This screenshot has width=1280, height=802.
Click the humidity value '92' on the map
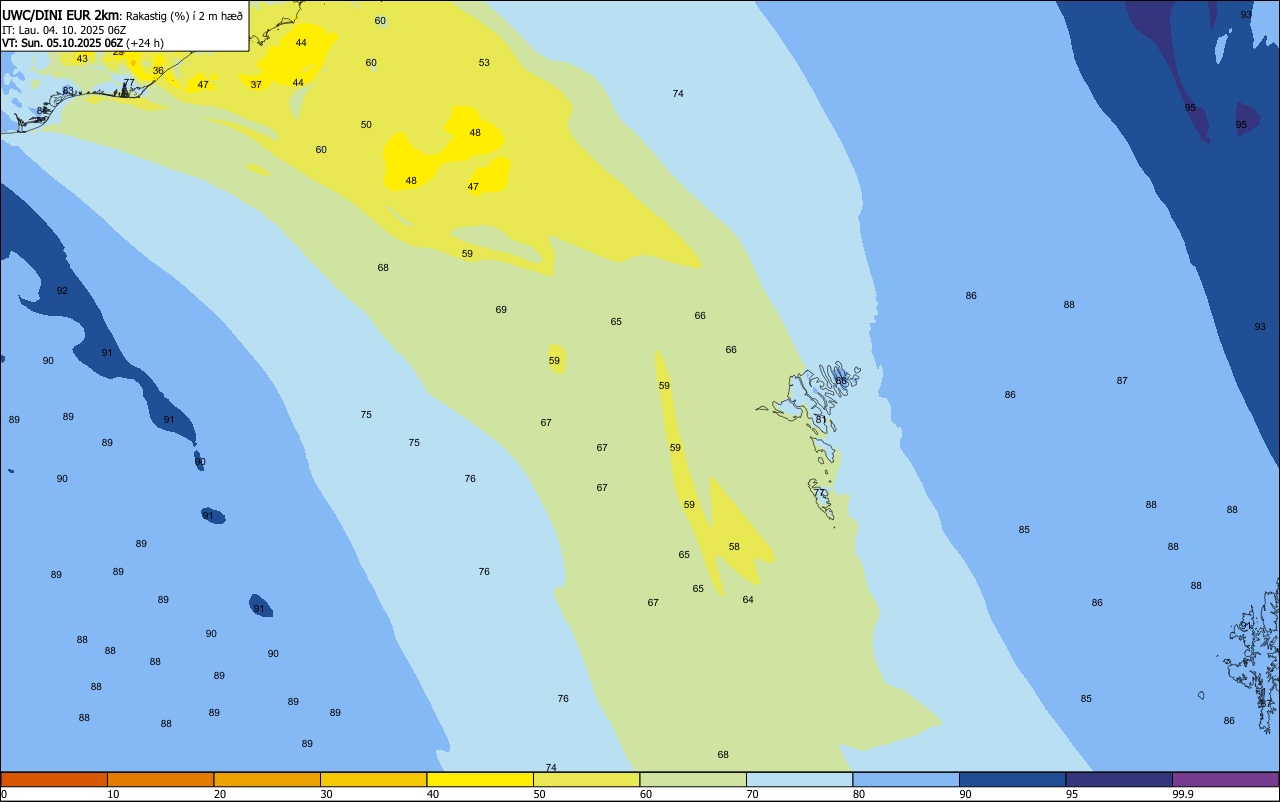(62, 291)
